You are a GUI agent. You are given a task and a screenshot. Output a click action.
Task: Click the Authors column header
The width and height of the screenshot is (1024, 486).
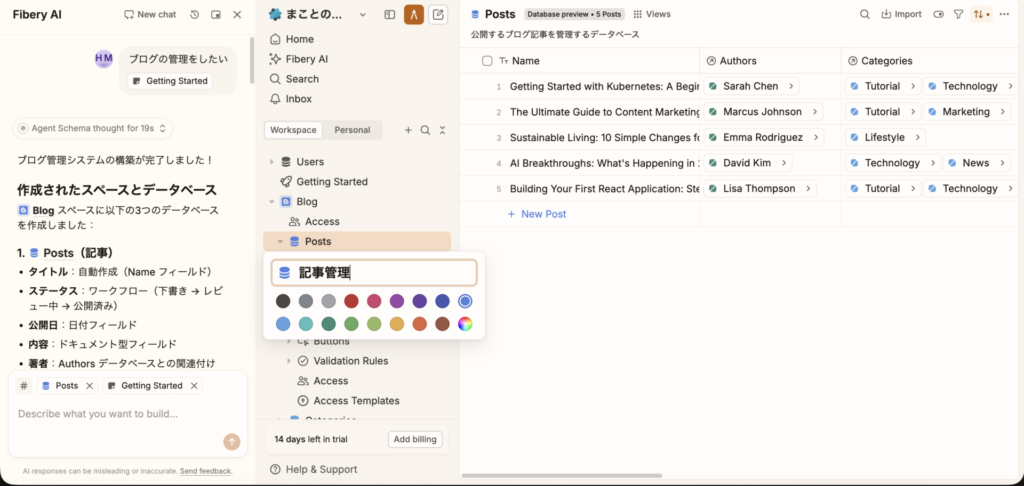pos(770,61)
